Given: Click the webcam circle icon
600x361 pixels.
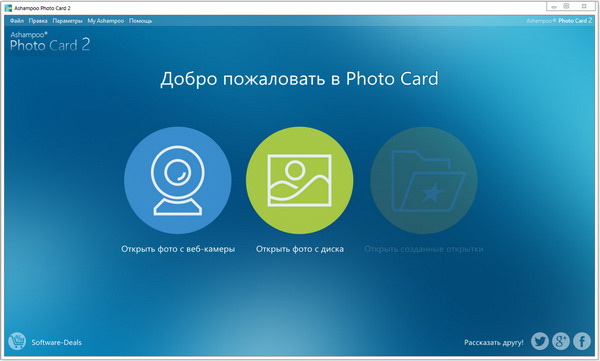Looking at the screenshot, I should (x=178, y=180).
